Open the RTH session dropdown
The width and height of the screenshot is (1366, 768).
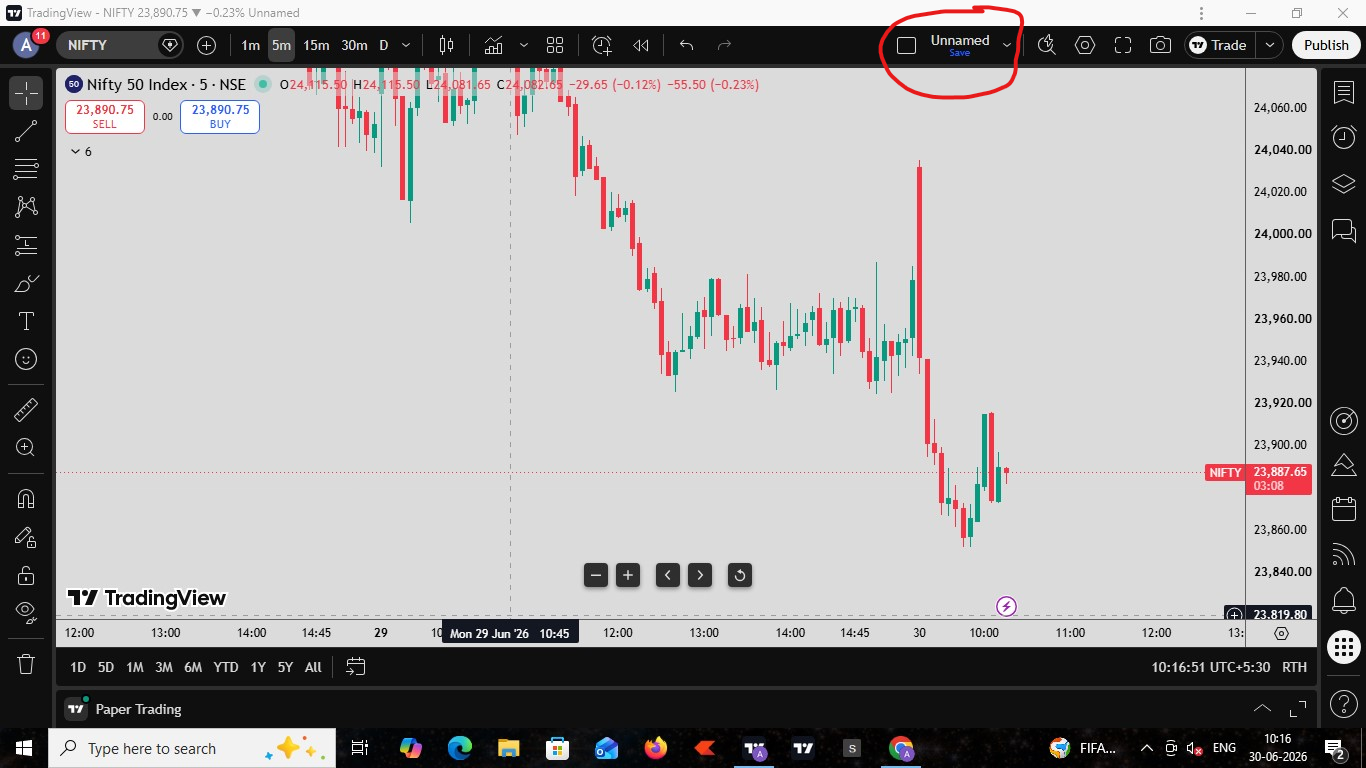click(x=1294, y=667)
